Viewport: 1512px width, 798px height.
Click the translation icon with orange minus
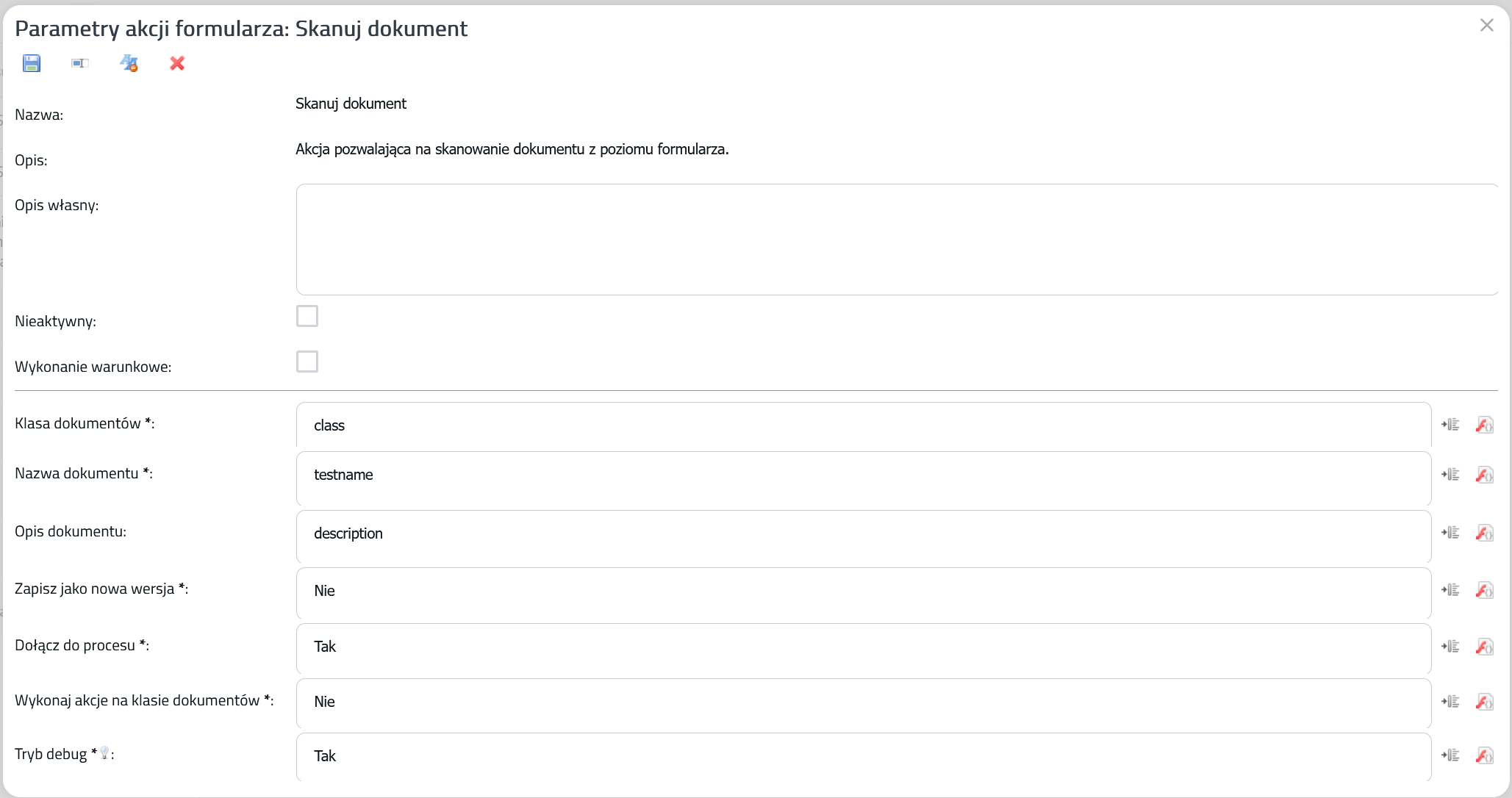(129, 63)
